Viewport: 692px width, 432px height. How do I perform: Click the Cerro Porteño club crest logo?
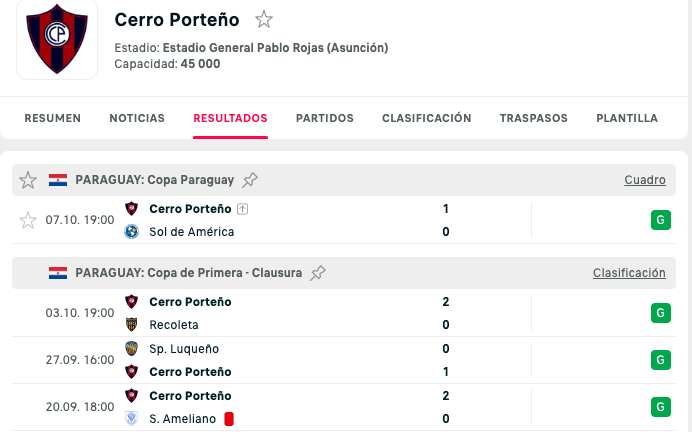tap(57, 39)
